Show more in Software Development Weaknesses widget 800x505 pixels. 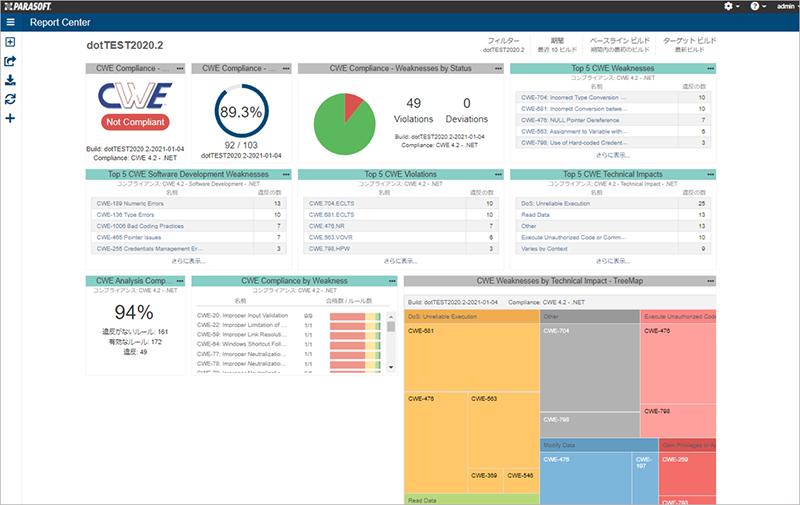(188, 261)
